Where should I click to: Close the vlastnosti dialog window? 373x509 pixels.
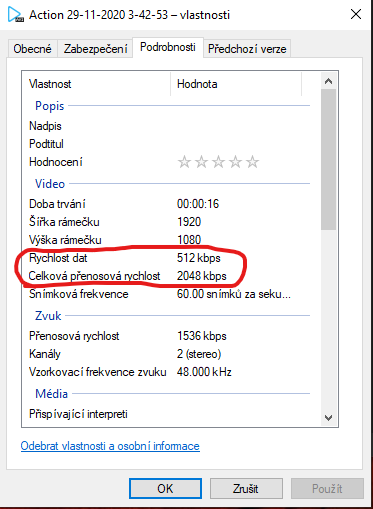[356, 14]
